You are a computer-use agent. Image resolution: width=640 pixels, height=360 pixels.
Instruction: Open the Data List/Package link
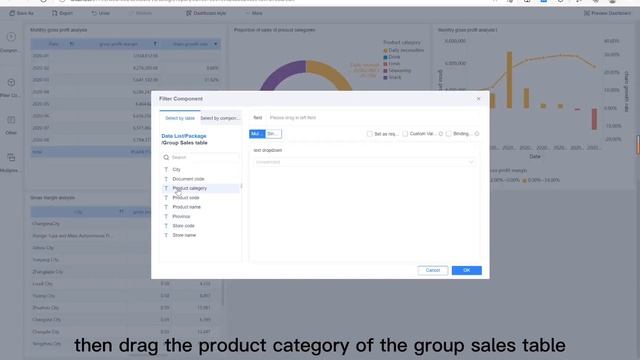(184, 136)
